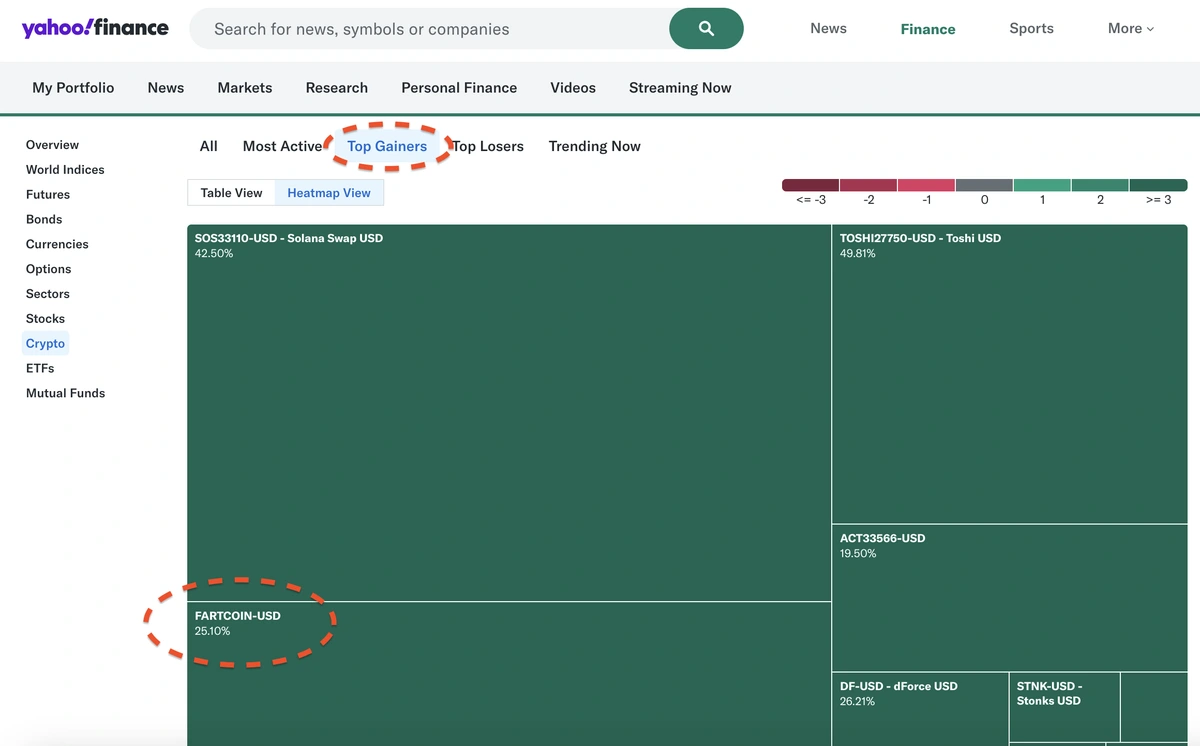Click the 26.21% value on dForce
This screenshot has width=1200, height=746.
pos(858,702)
